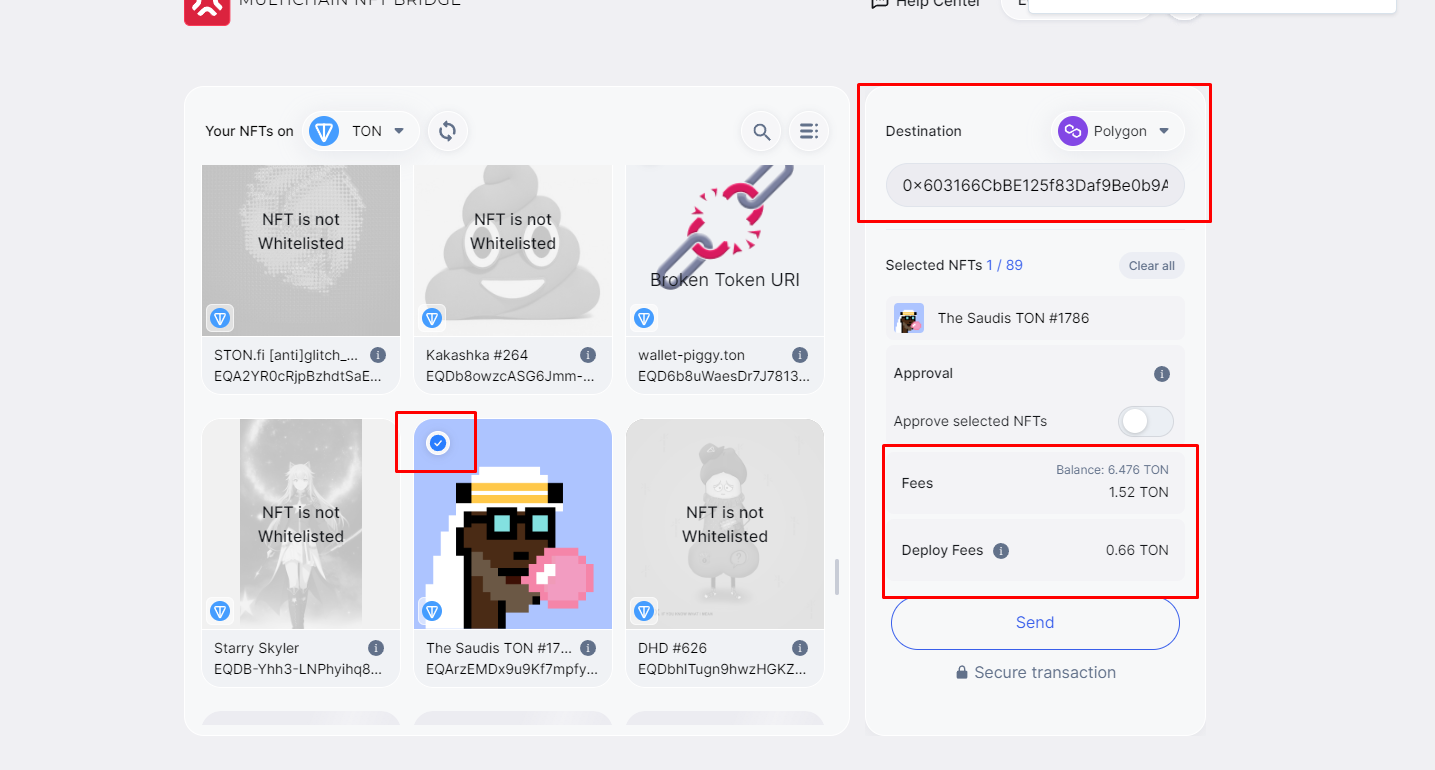
Task: Click the NFT list vertical scrollbar
Action: pyautogui.click(x=837, y=577)
